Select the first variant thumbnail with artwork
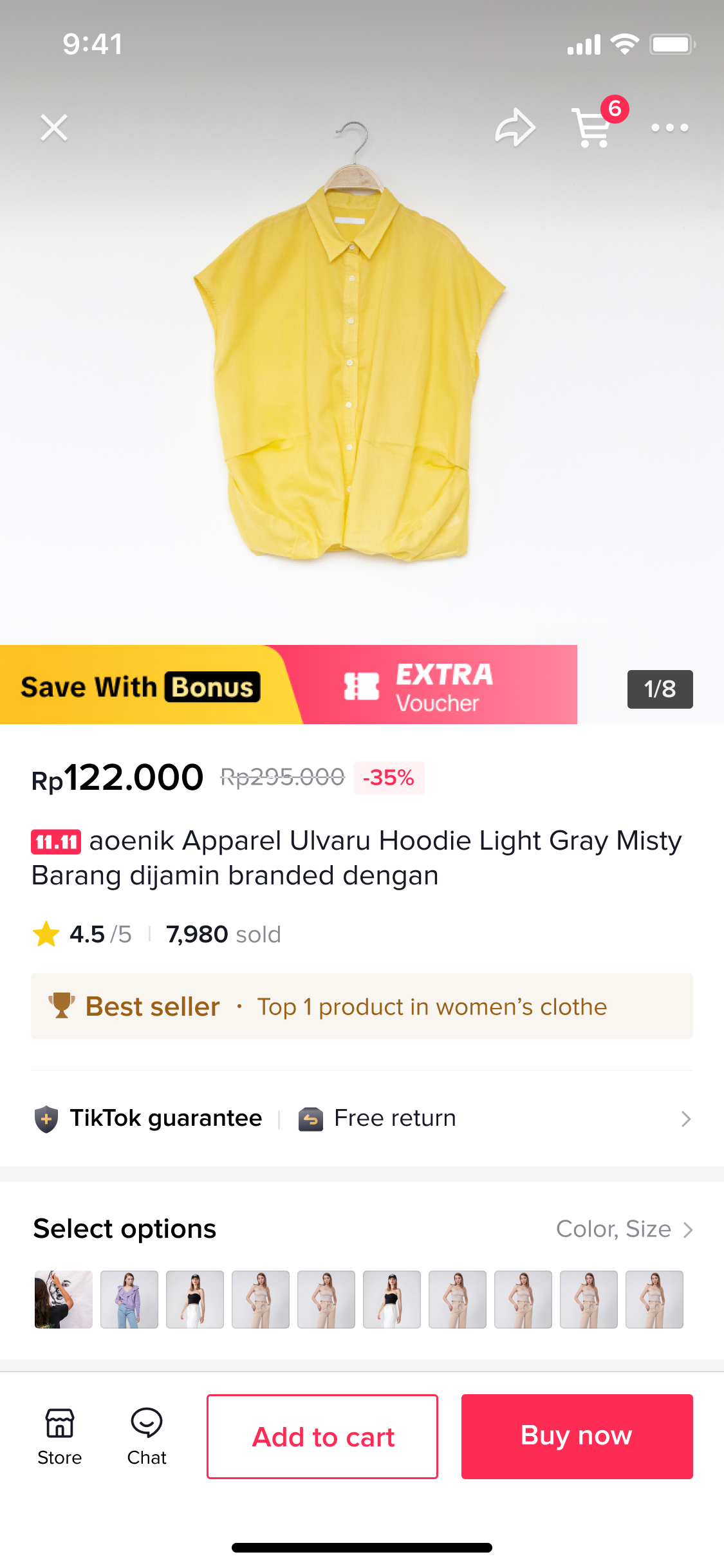The height and width of the screenshot is (1568, 724). pos(64,1299)
